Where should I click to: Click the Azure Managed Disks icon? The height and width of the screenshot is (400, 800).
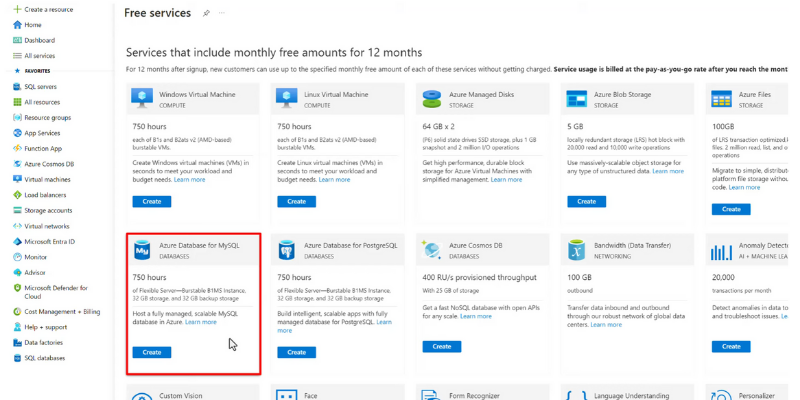click(x=432, y=99)
